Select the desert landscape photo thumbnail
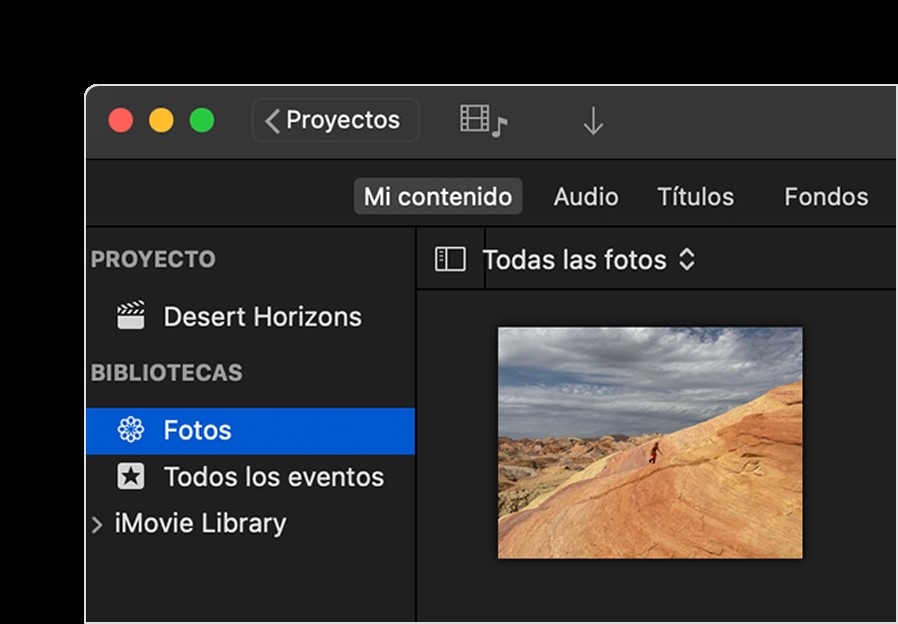This screenshot has width=898, height=624. click(650, 443)
